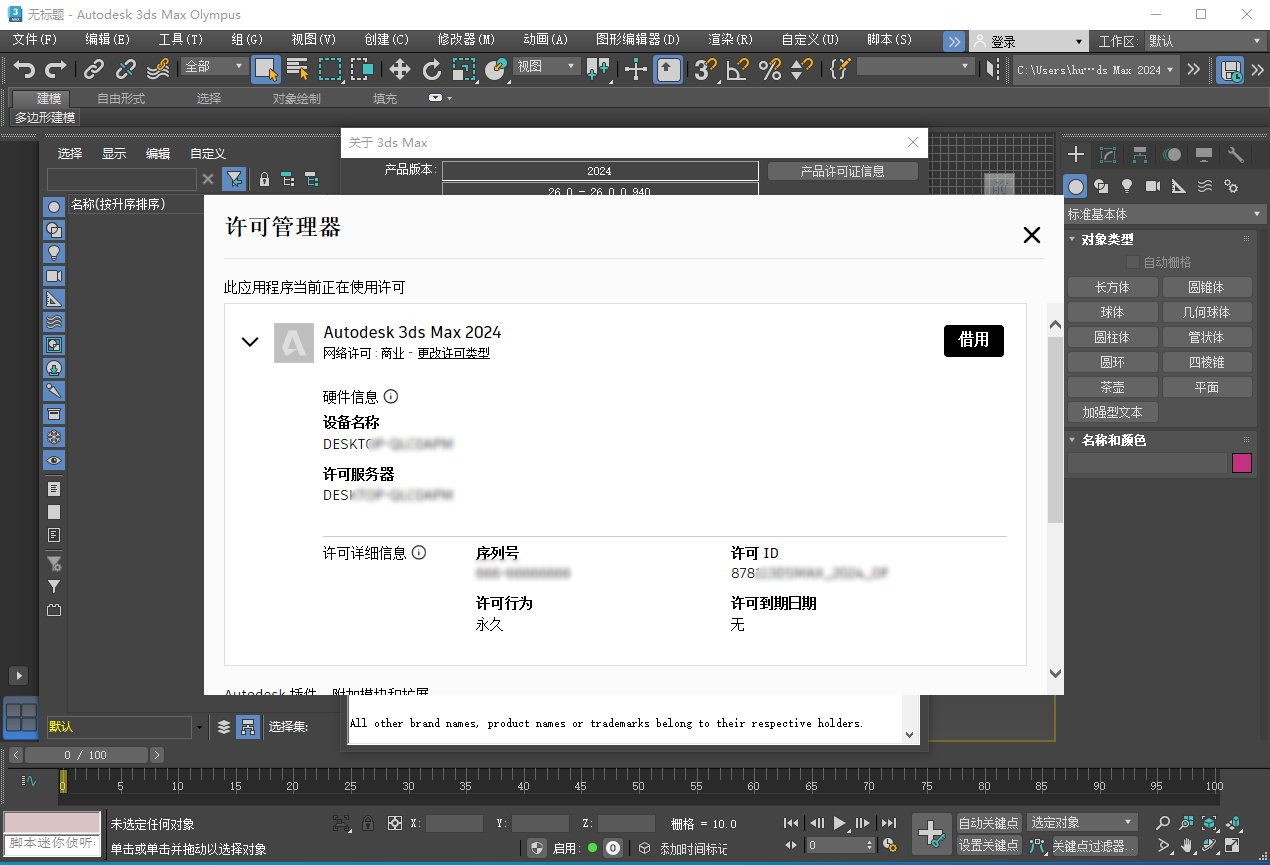Open 工作区 默认 workspace dropdown
Viewport: 1270px width, 865px height.
tap(1205, 41)
